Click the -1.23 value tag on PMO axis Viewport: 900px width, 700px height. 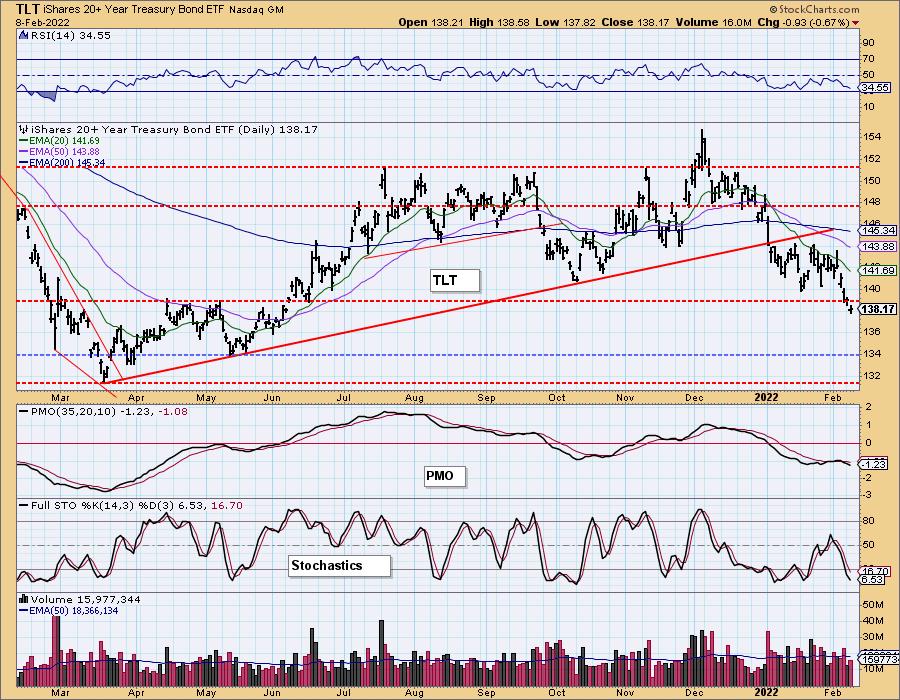coord(872,464)
